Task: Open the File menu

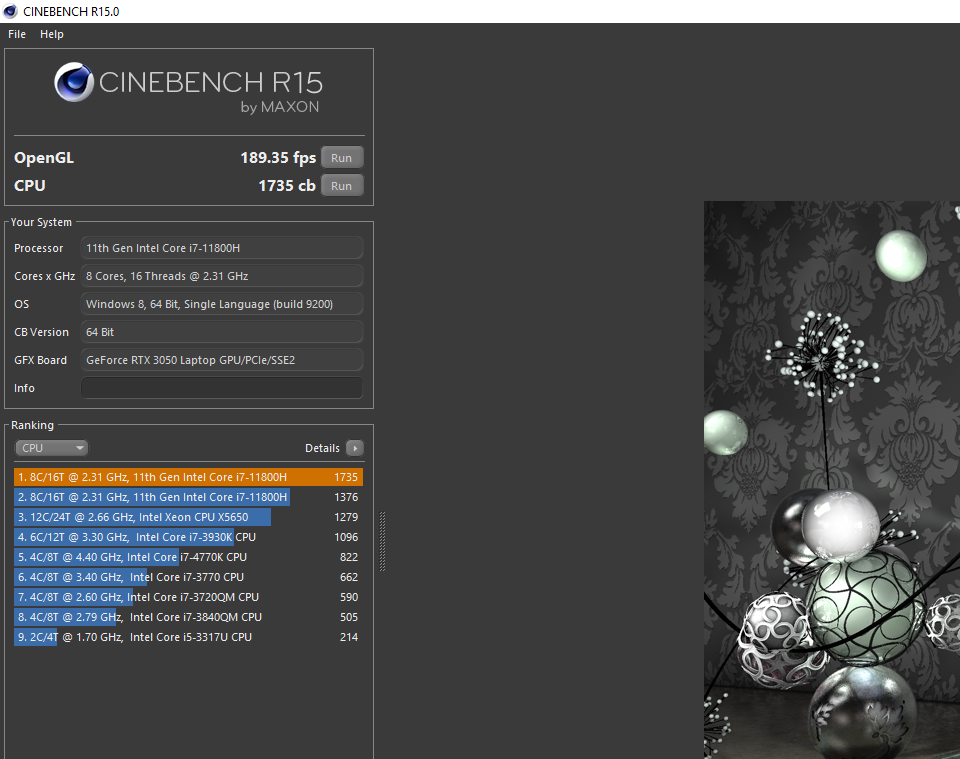Action: tap(17, 34)
